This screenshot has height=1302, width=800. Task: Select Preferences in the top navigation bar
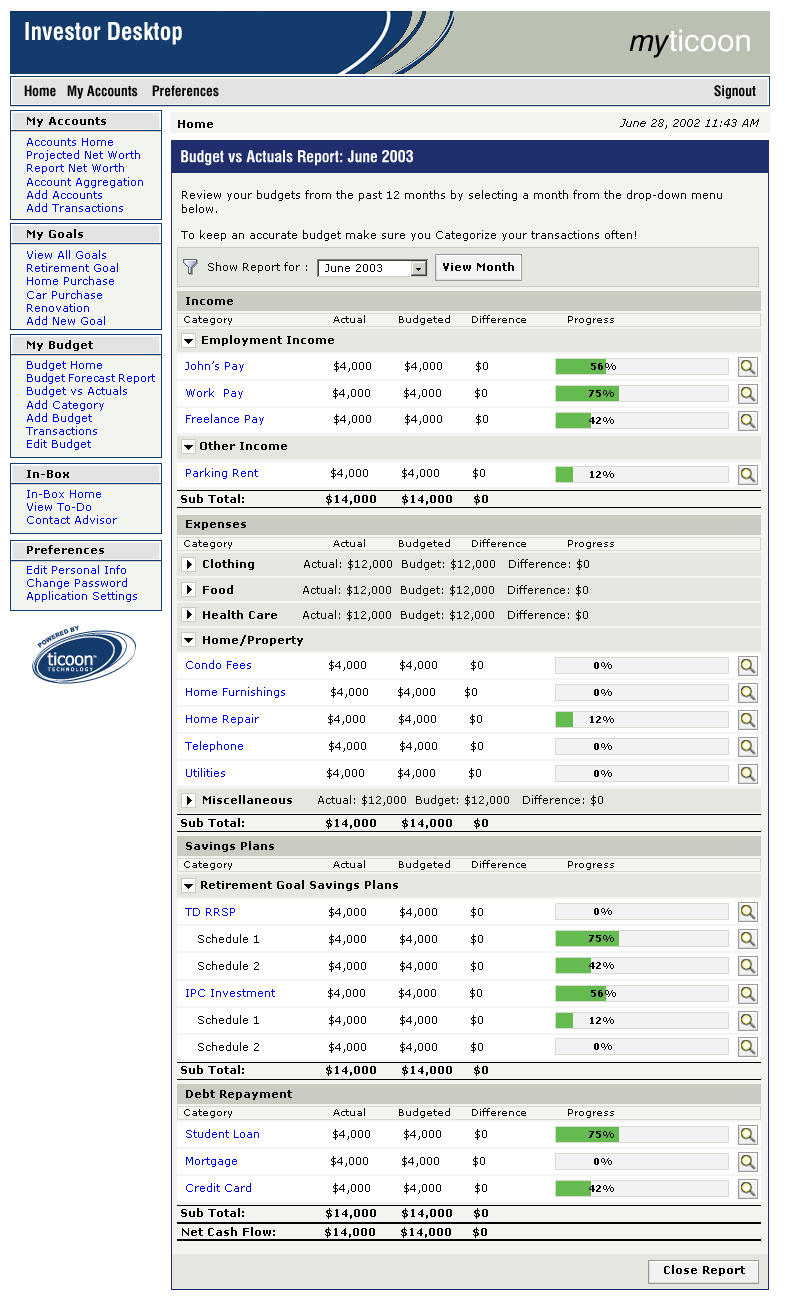point(185,91)
